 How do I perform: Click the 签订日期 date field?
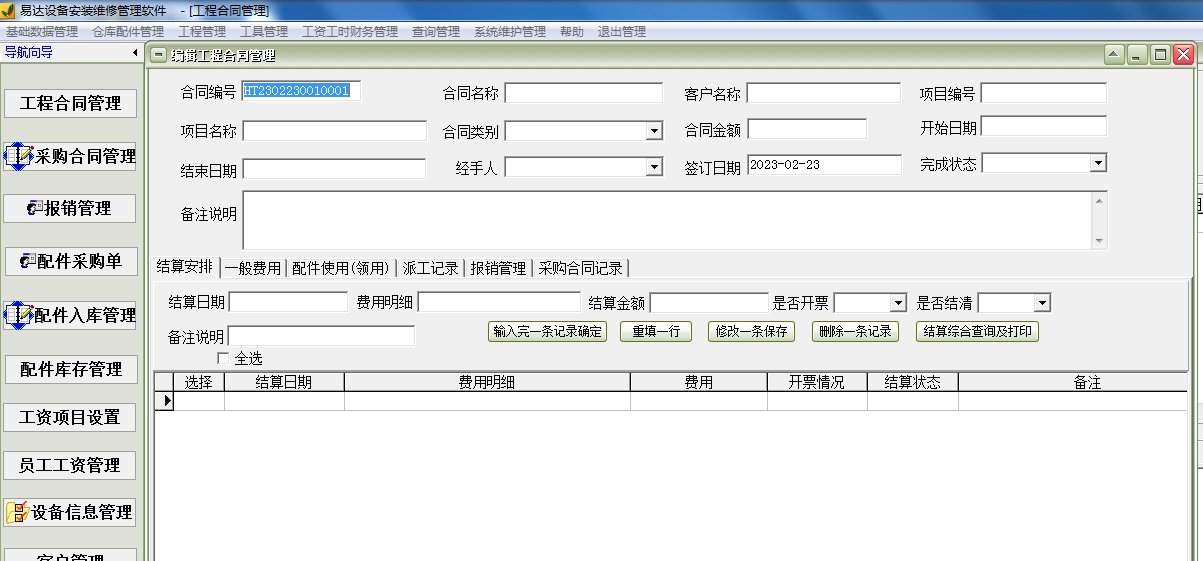tap(824, 165)
